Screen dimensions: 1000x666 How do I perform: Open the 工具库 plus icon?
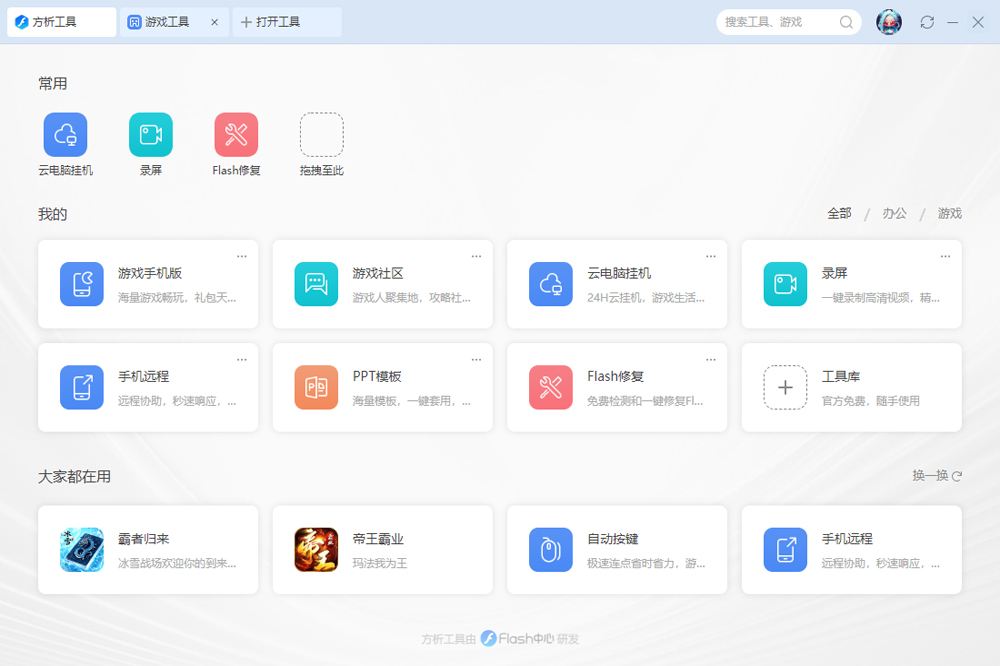(785, 387)
